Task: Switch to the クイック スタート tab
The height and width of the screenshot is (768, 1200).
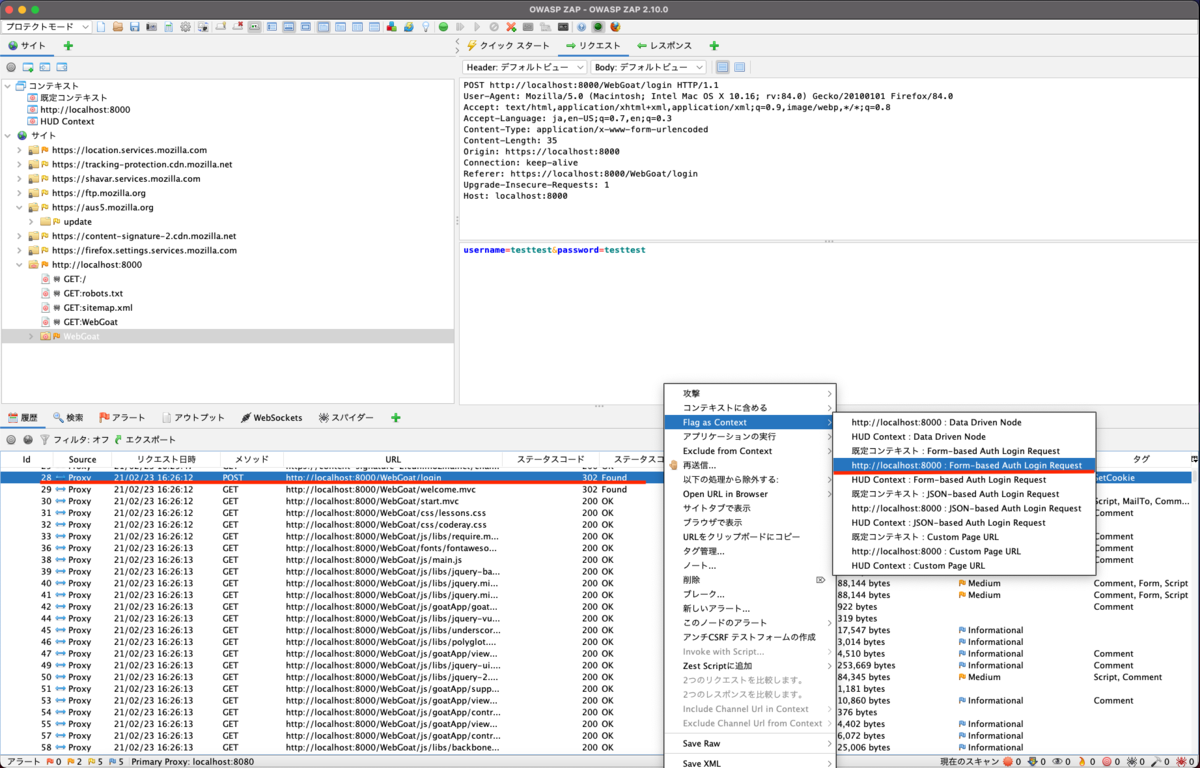Action: pyautogui.click(x=507, y=46)
